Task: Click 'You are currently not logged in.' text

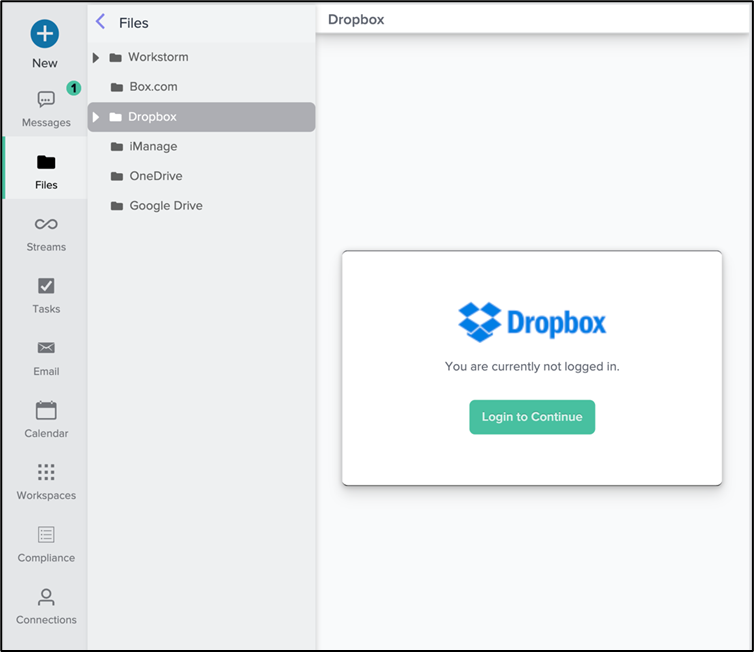Action: click(x=532, y=366)
